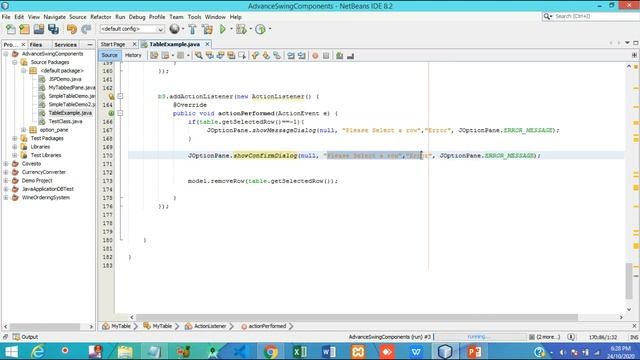Collapse code fold at addActionListener line
Image resolution: width=640 pixels, height=360 pixels.
(120, 96)
